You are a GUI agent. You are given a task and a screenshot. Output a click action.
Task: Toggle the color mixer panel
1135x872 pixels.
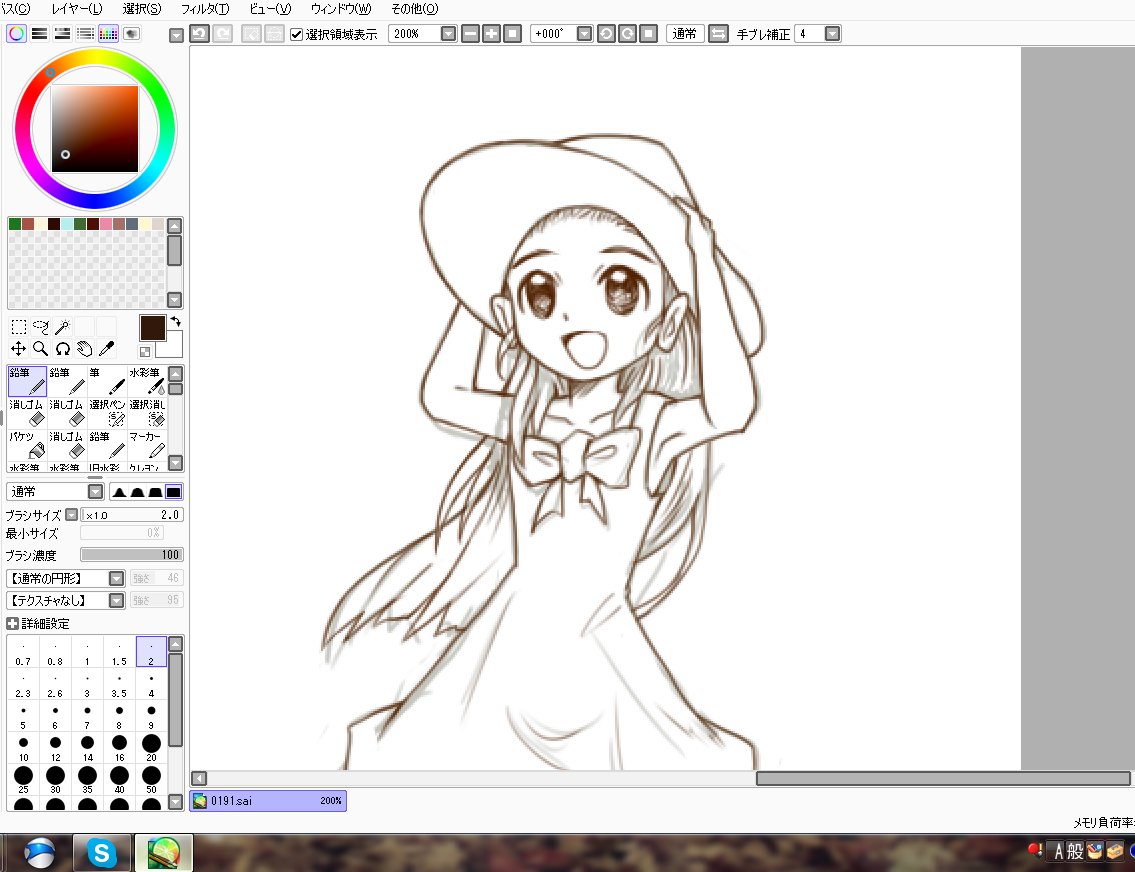[x=85, y=33]
